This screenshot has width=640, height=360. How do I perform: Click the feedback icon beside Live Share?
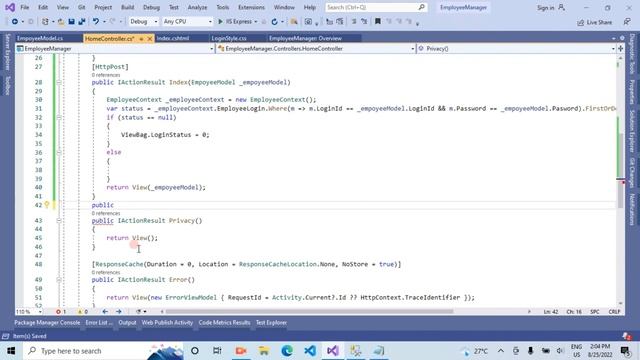(627, 22)
